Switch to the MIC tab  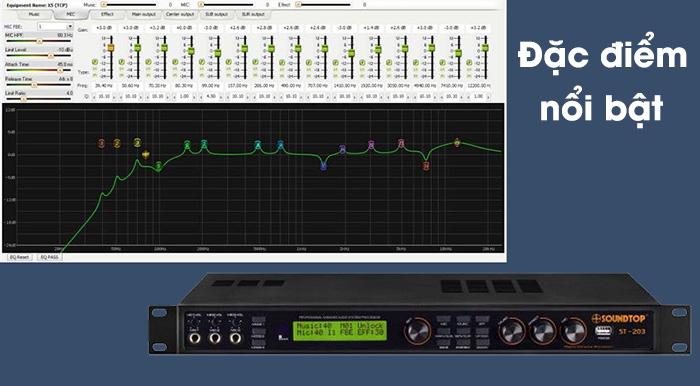click(x=71, y=15)
